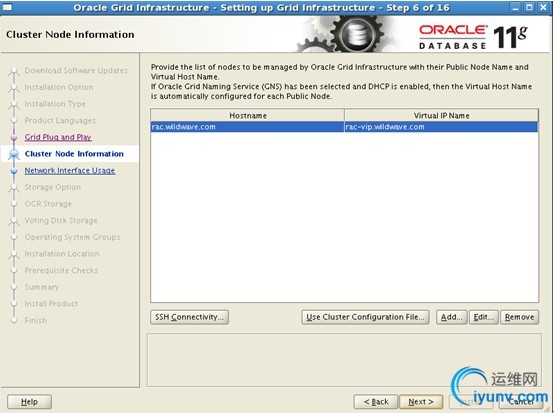Screen dimensions: 554x413
Task: Close the installer window
Action: 543,7
